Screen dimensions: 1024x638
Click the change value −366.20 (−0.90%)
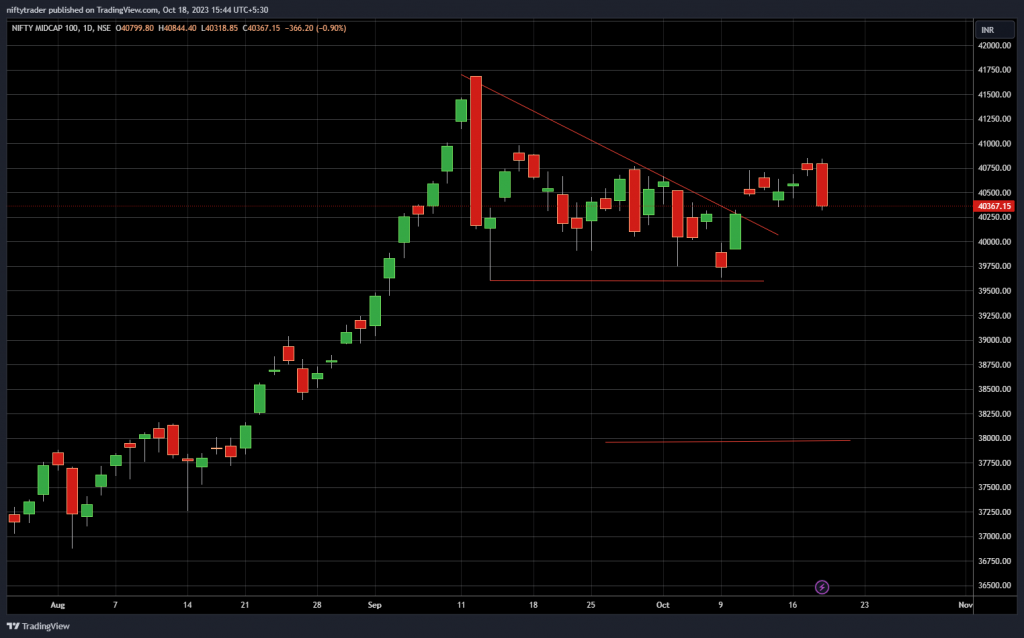click(315, 28)
